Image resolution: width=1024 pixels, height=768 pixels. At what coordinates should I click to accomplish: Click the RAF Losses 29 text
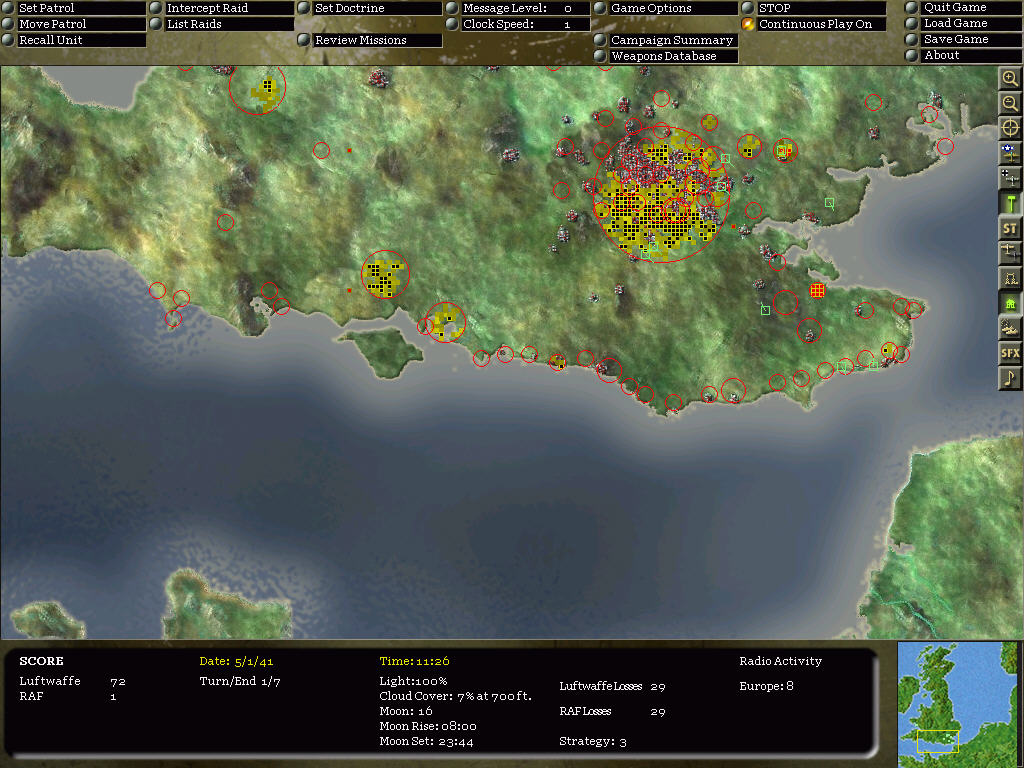click(x=613, y=711)
